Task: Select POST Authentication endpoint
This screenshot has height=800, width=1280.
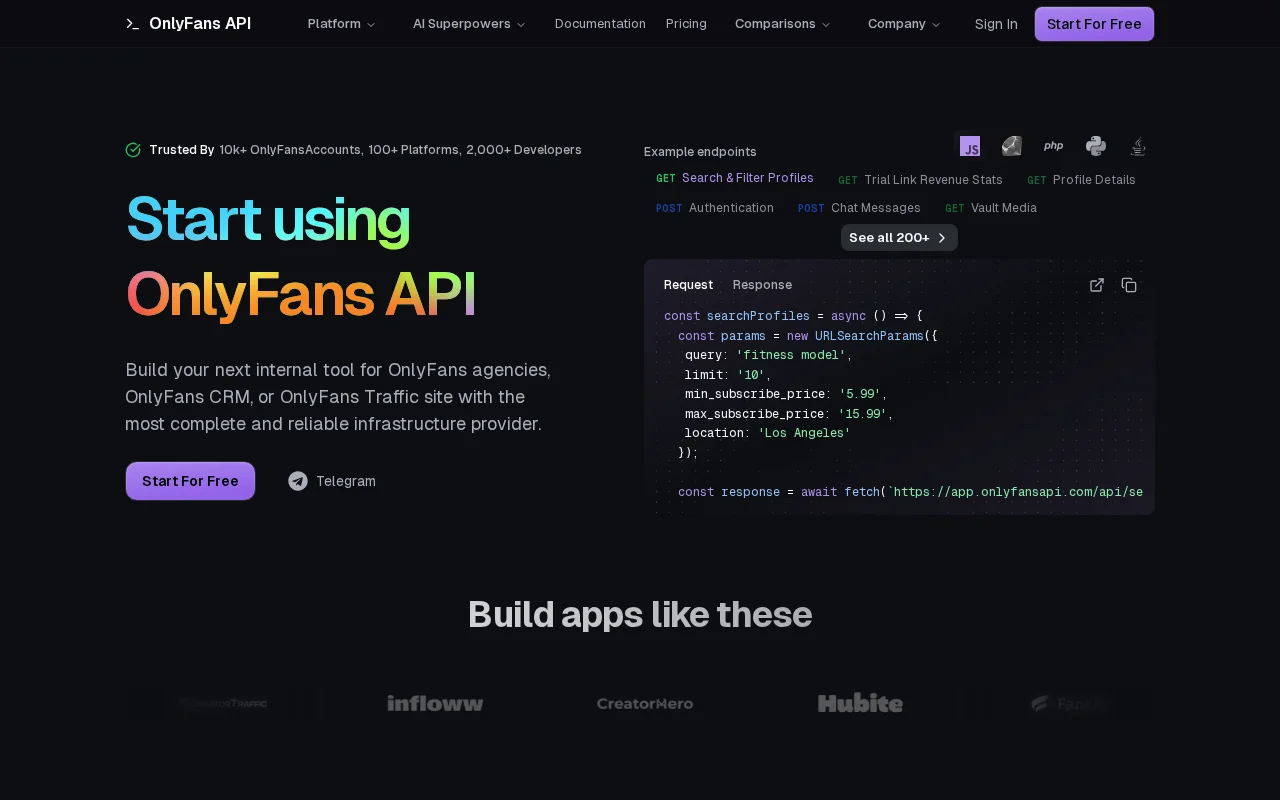Action: coord(715,208)
